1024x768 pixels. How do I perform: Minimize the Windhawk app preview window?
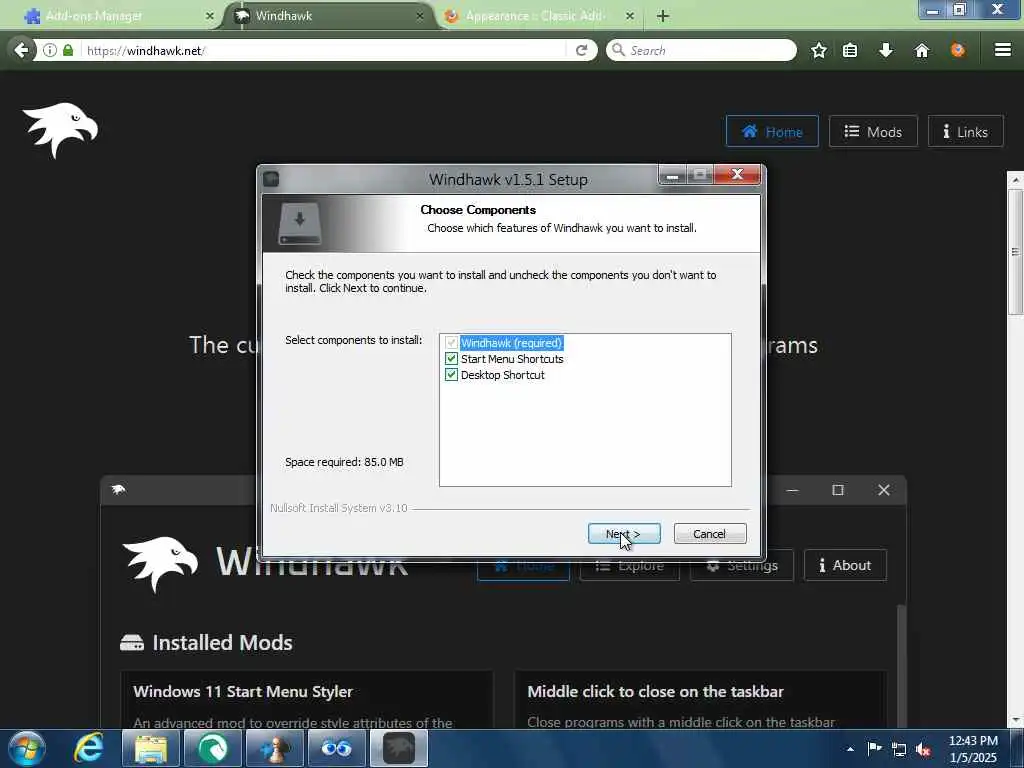coord(792,490)
